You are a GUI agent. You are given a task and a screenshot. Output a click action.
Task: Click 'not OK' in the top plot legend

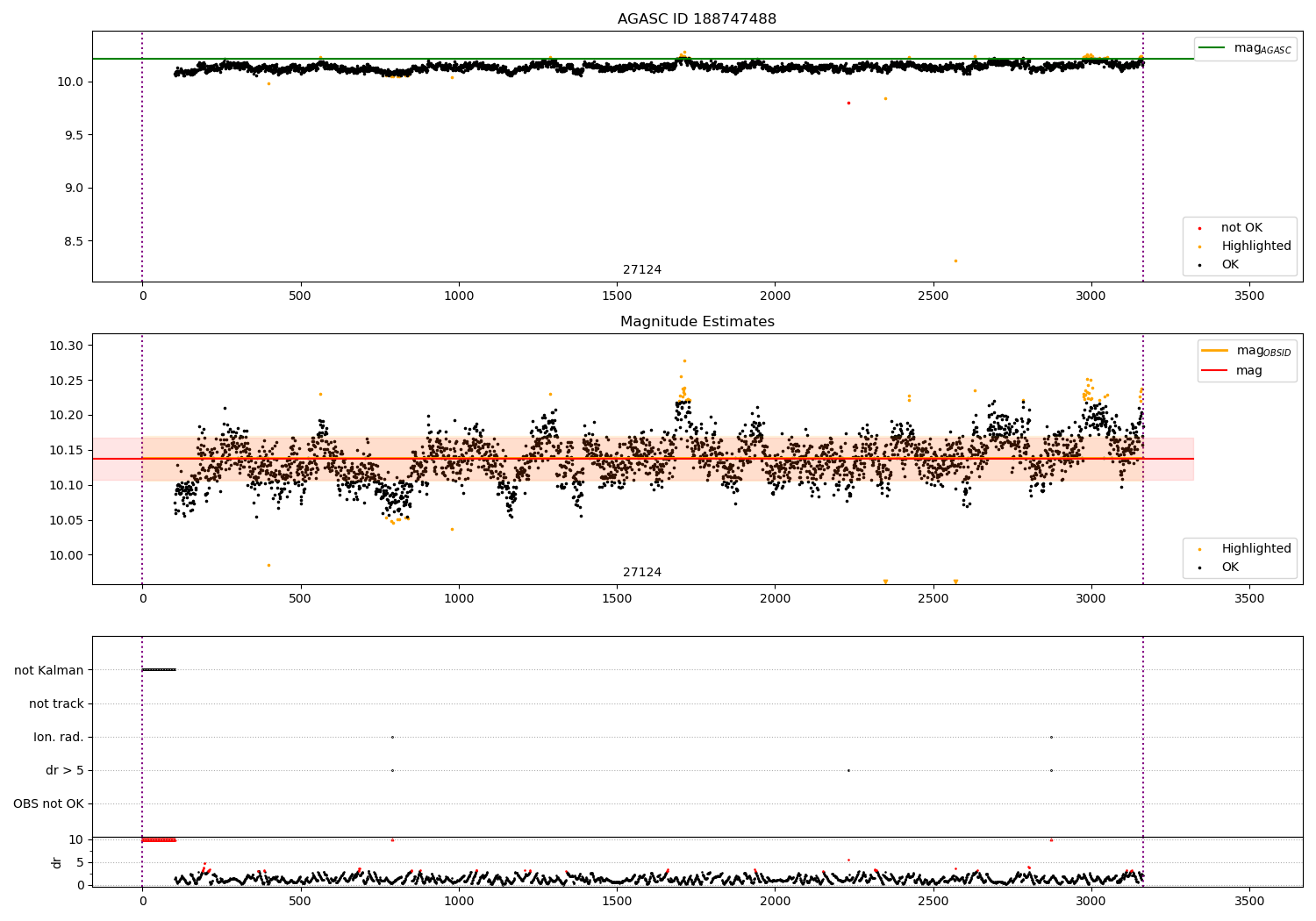pos(1241,228)
